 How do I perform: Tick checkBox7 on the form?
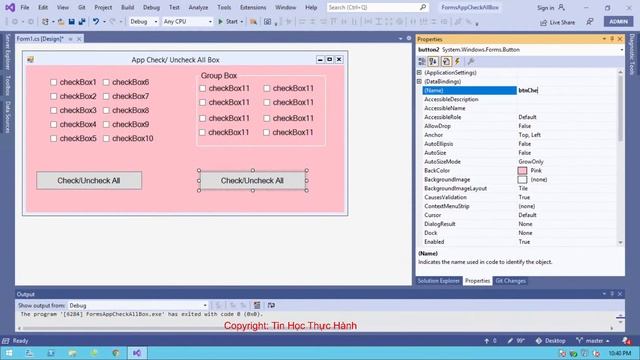point(106,96)
